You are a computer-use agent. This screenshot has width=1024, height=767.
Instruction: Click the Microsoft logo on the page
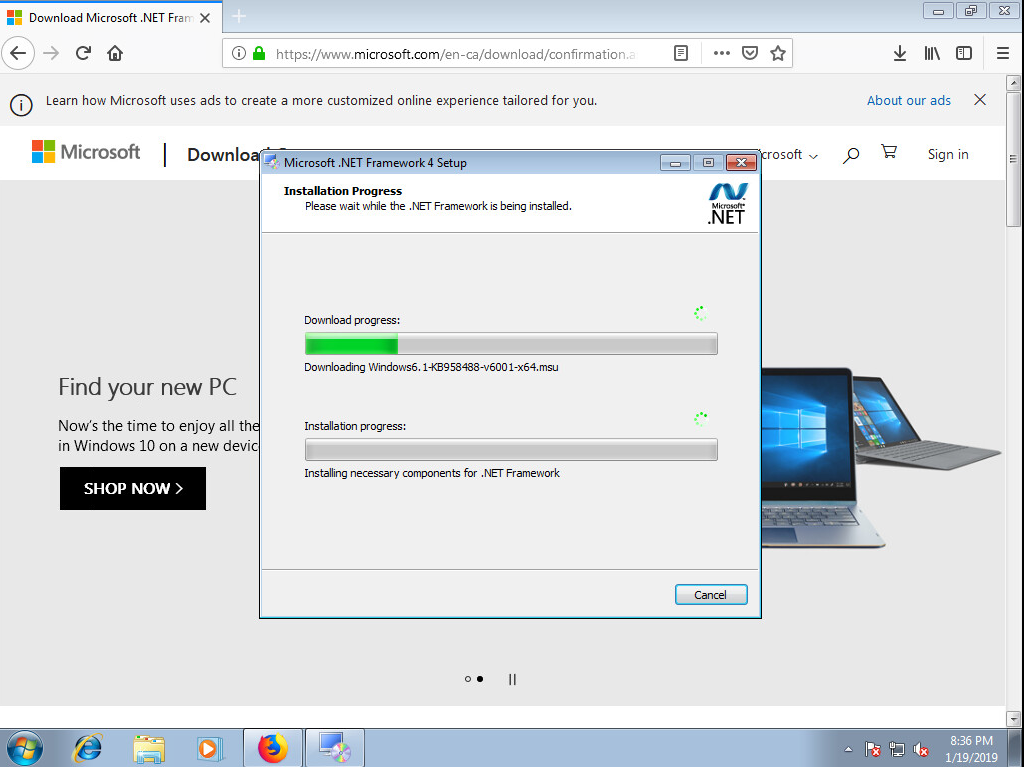tap(86, 152)
